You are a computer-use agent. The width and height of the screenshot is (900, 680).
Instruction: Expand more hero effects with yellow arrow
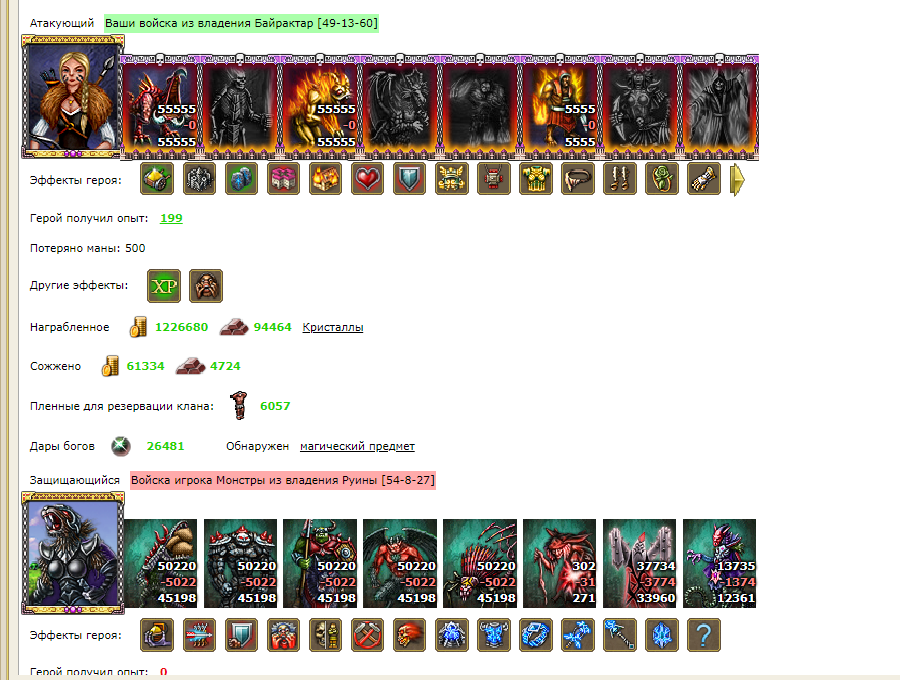(738, 180)
